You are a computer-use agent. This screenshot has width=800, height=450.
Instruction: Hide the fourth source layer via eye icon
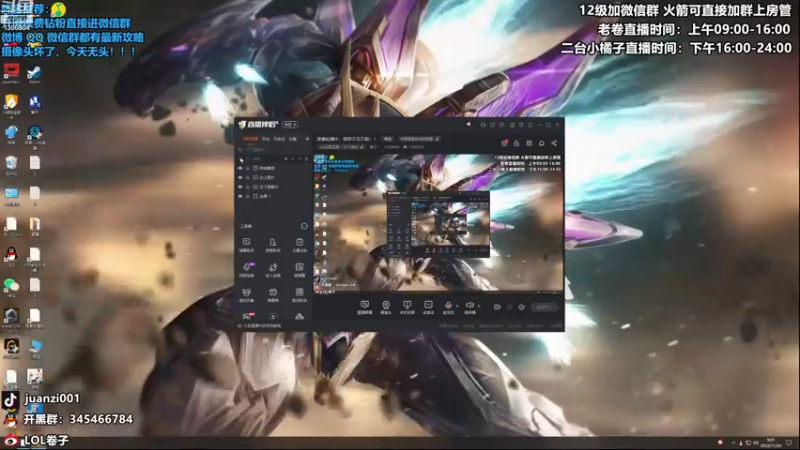[240, 196]
